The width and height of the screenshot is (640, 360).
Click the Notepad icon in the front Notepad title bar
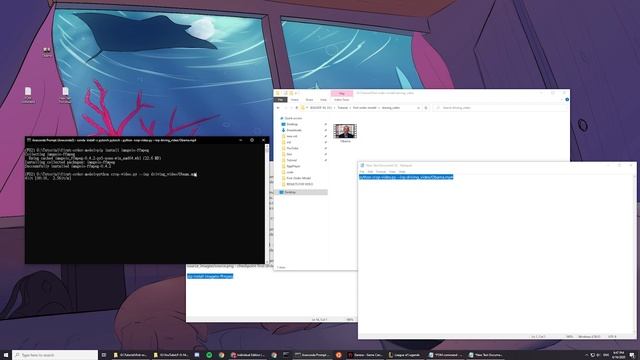coord(362,165)
